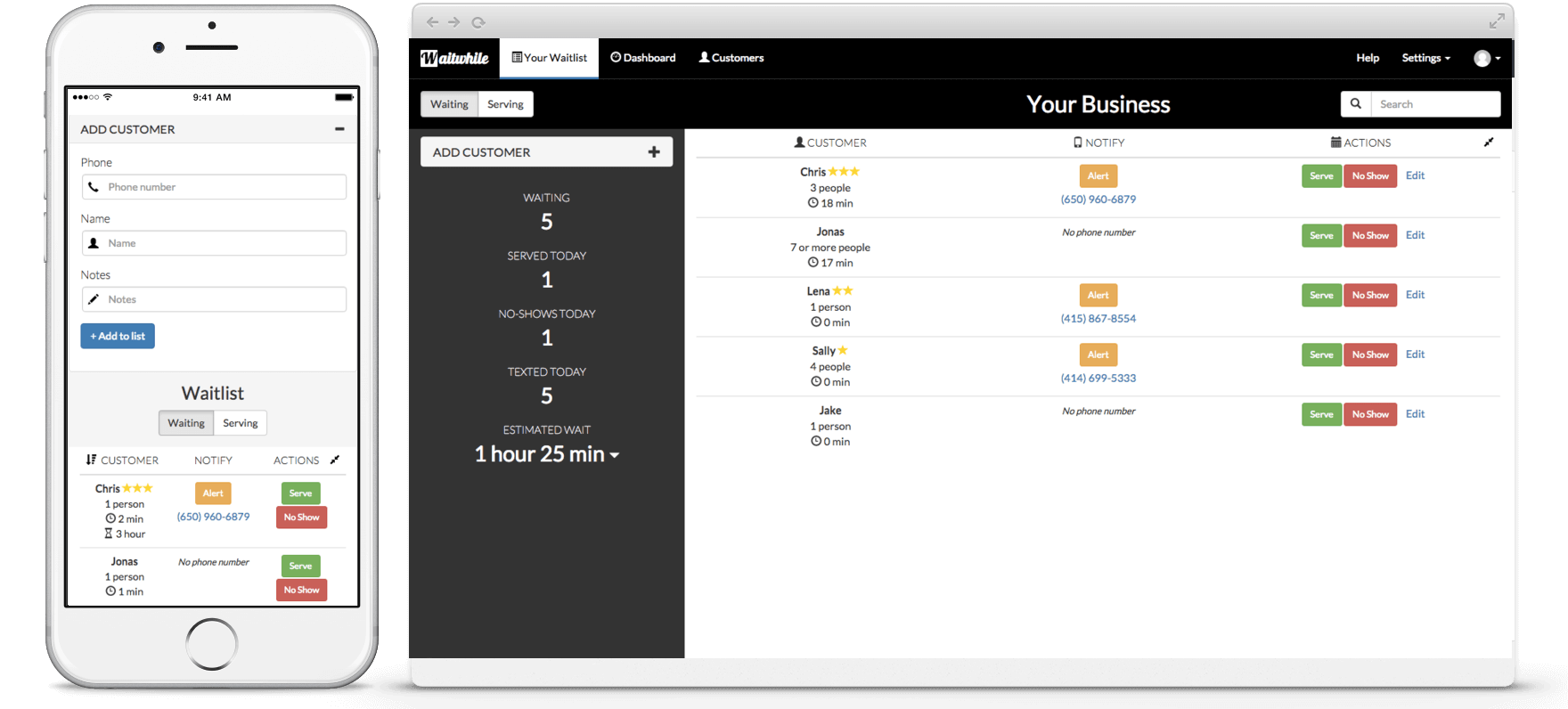This screenshot has width=1568, height=709.
Task: Open the Dashboard tab
Action: pos(642,58)
